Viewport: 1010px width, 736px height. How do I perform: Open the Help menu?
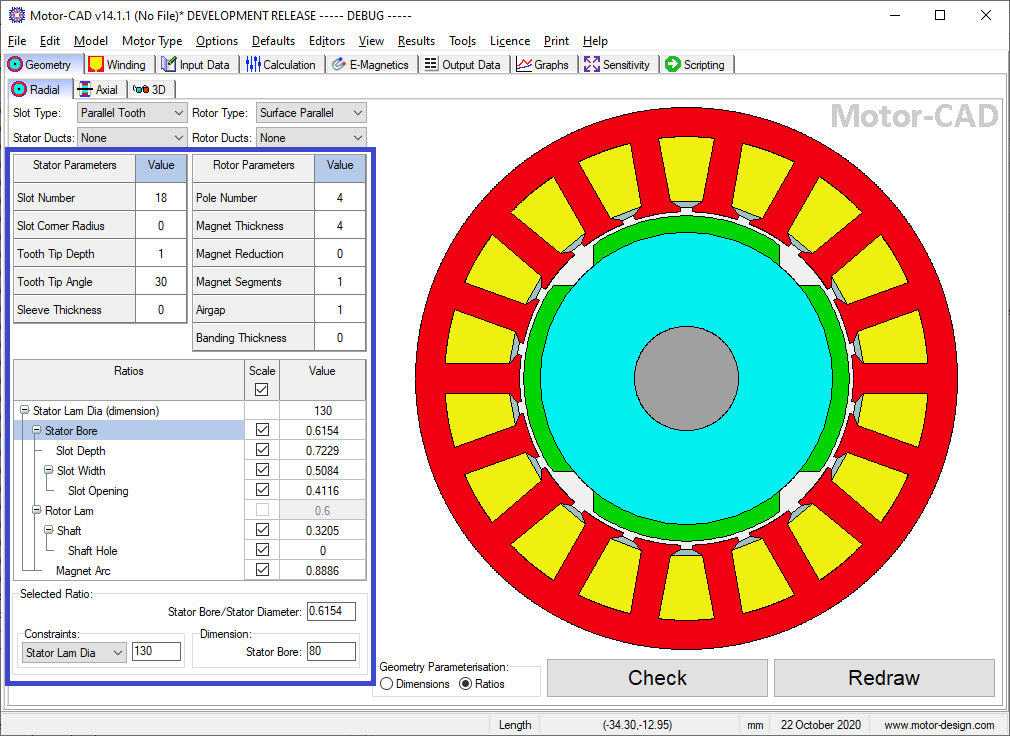click(x=595, y=41)
